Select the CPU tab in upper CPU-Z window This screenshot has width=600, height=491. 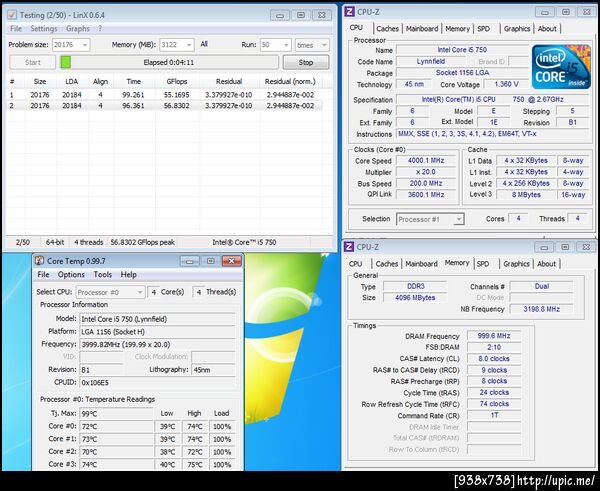tap(356, 28)
